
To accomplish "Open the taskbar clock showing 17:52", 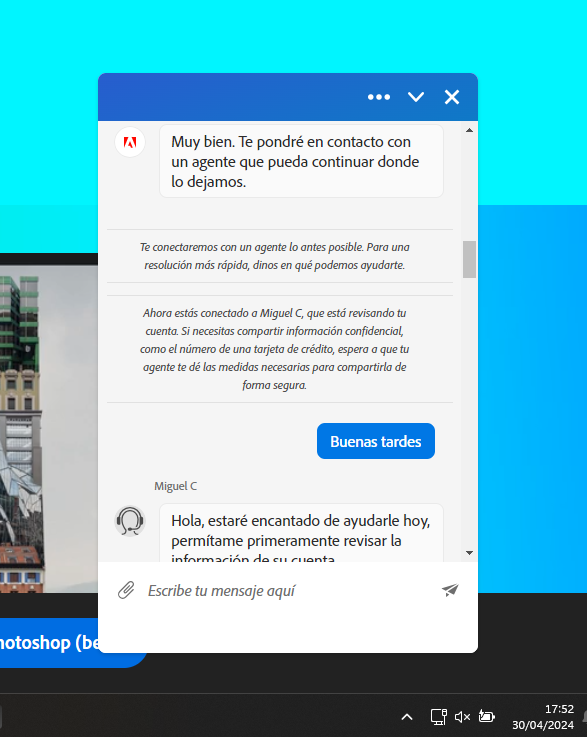I will 543,717.
